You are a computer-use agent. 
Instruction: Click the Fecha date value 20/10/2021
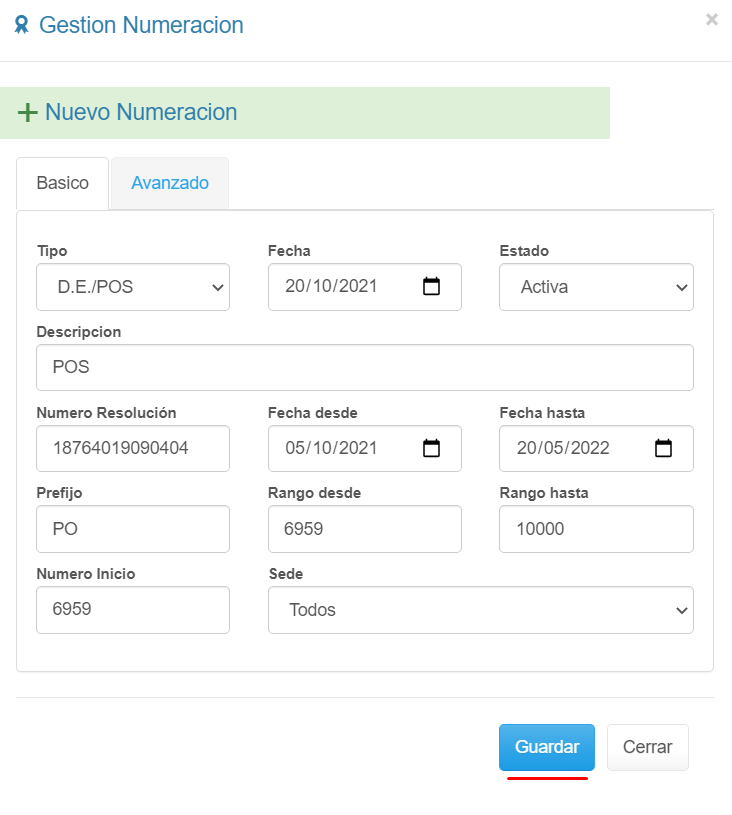332,287
